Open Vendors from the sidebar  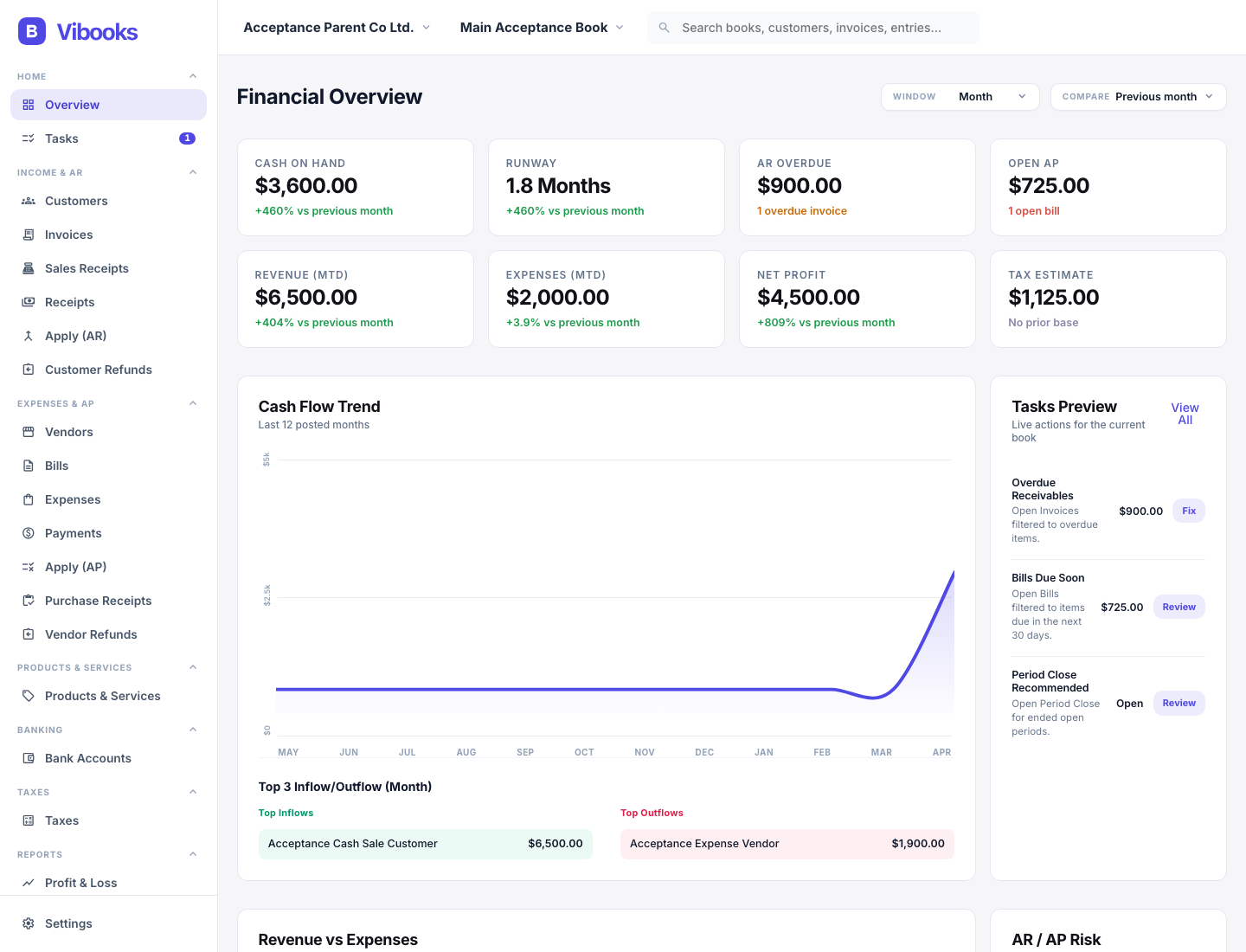(69, 432)
